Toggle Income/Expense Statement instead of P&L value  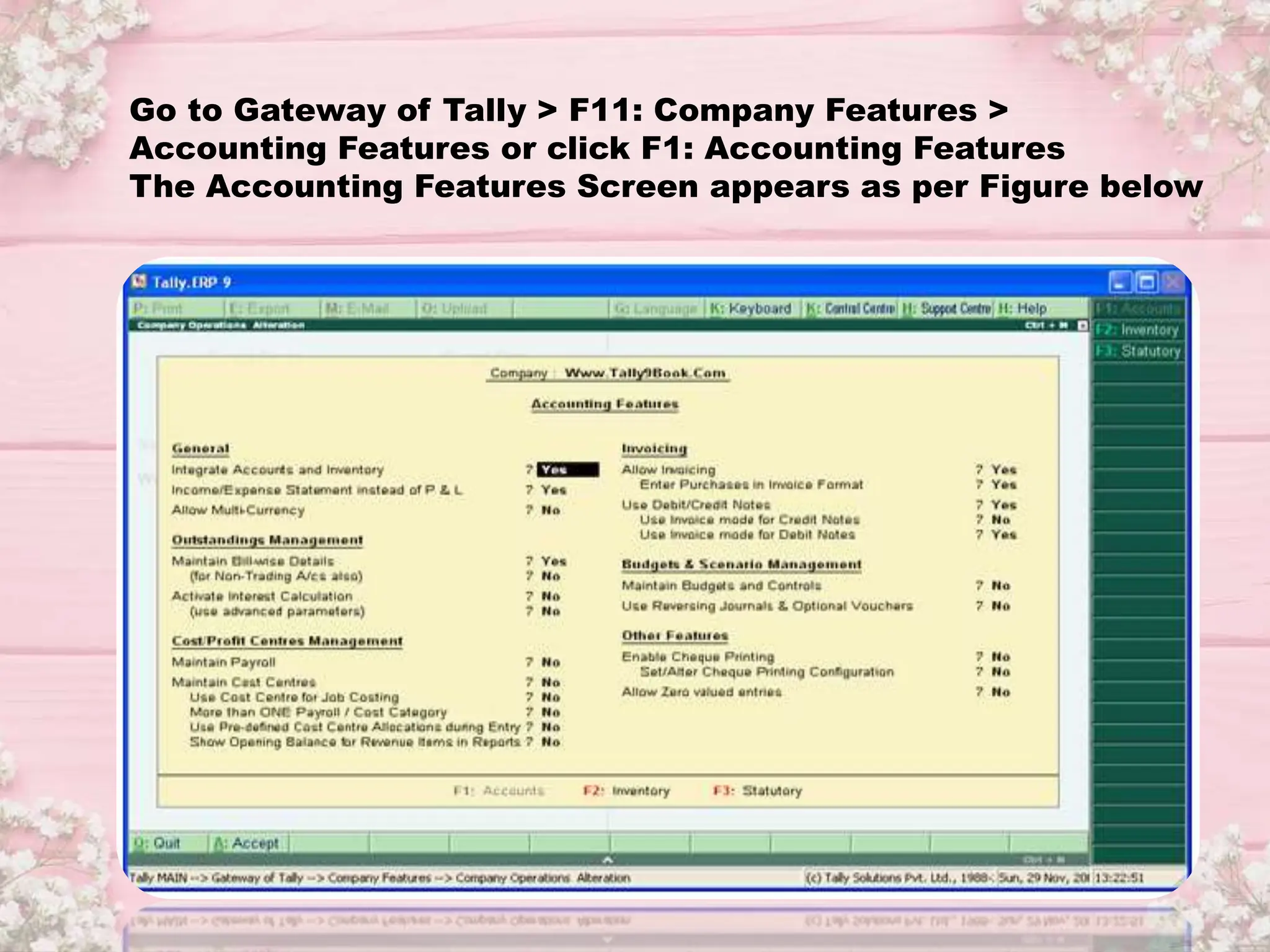pos(553,490)
